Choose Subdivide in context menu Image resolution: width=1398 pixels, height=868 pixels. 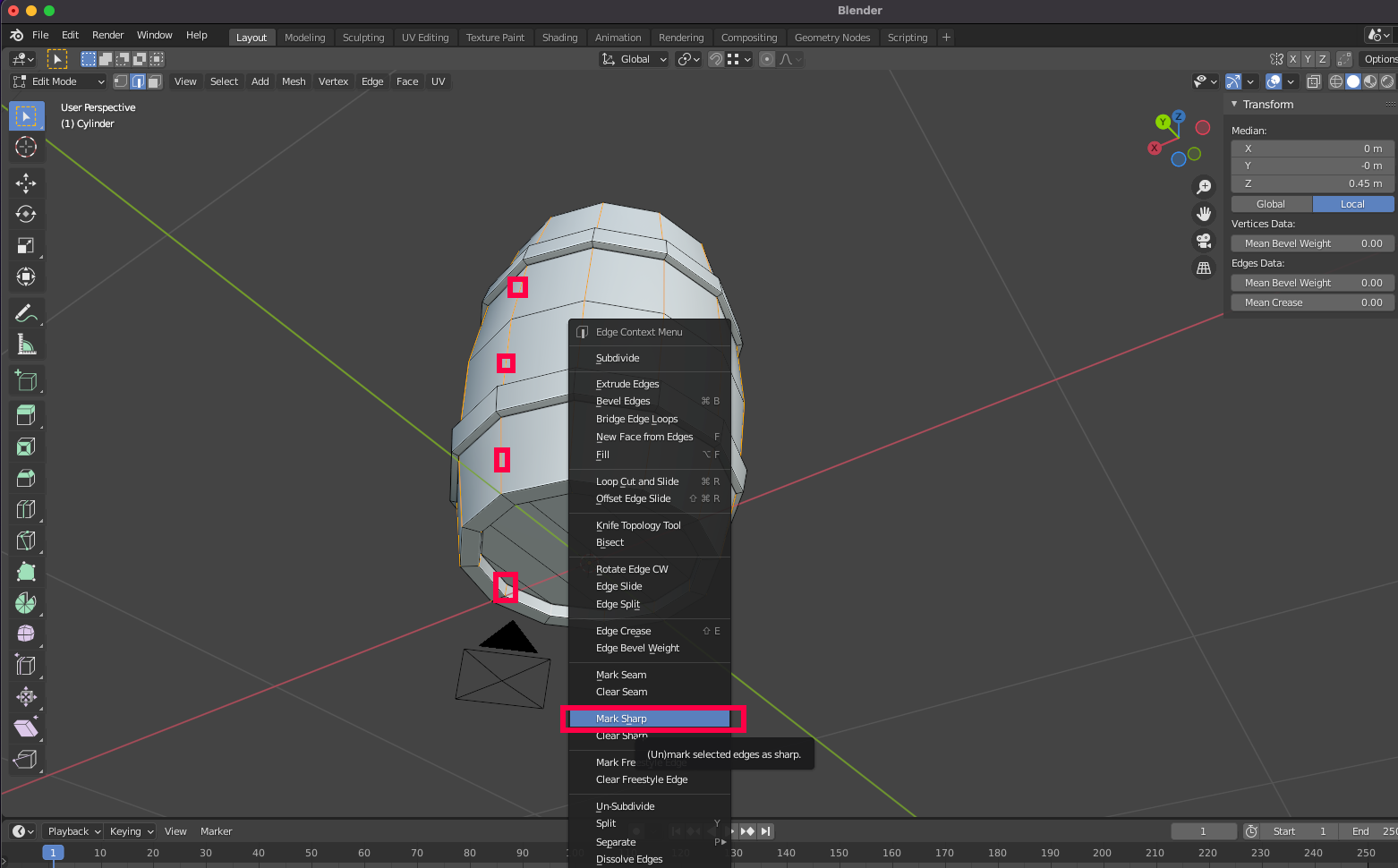[x=650, y=358]
